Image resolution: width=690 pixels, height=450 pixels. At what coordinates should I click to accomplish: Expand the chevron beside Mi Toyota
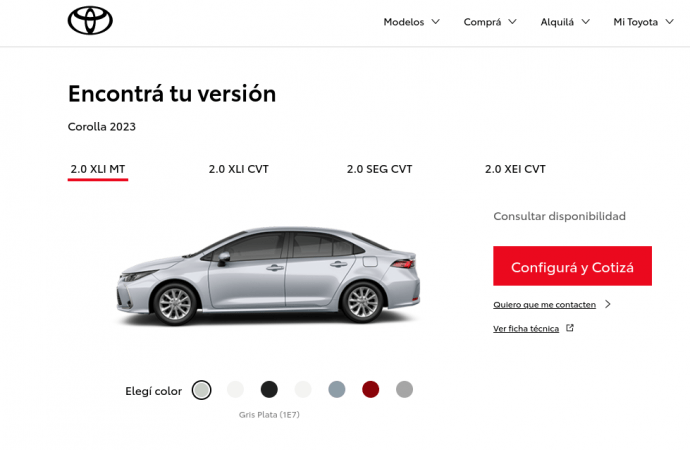(x=669, y=22)
